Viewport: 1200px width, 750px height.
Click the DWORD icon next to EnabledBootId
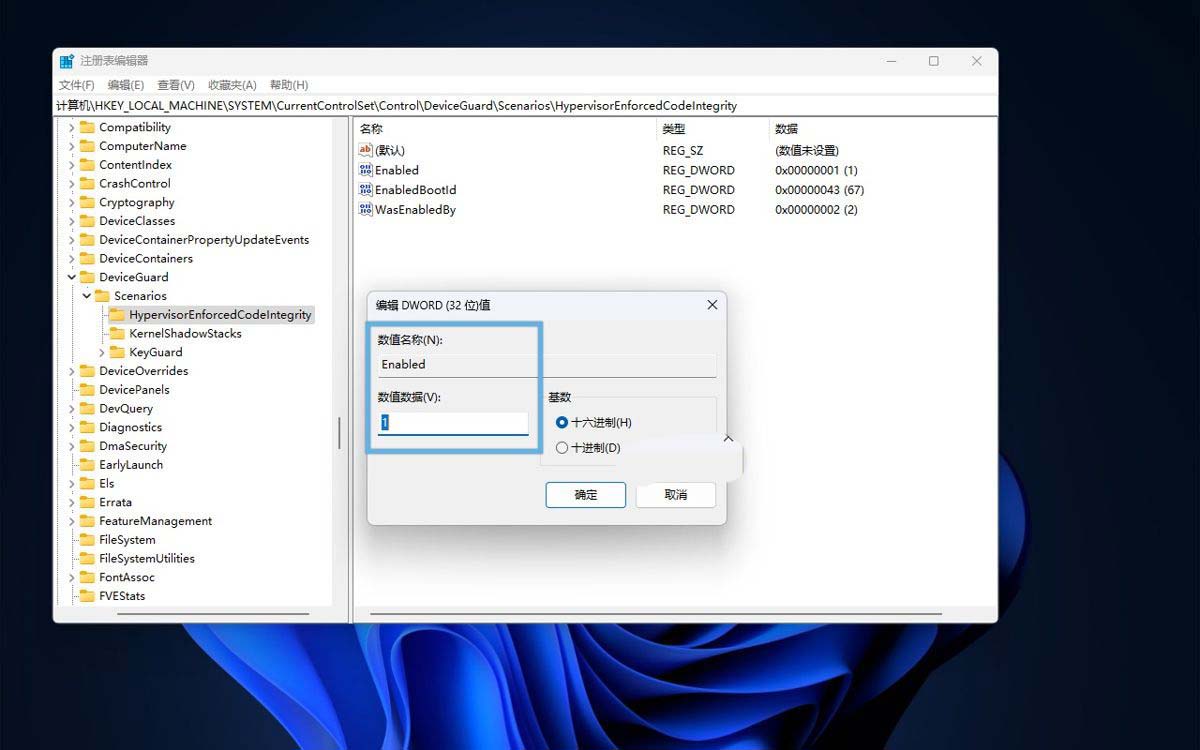(x=366, y=190)
